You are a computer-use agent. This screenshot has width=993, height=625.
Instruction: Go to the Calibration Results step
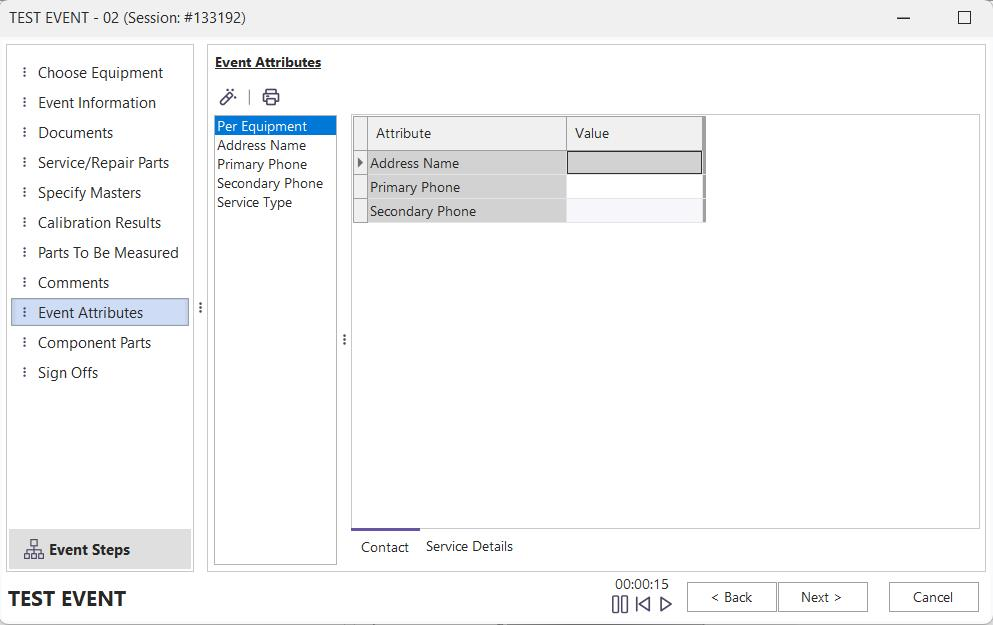point(99,223)
